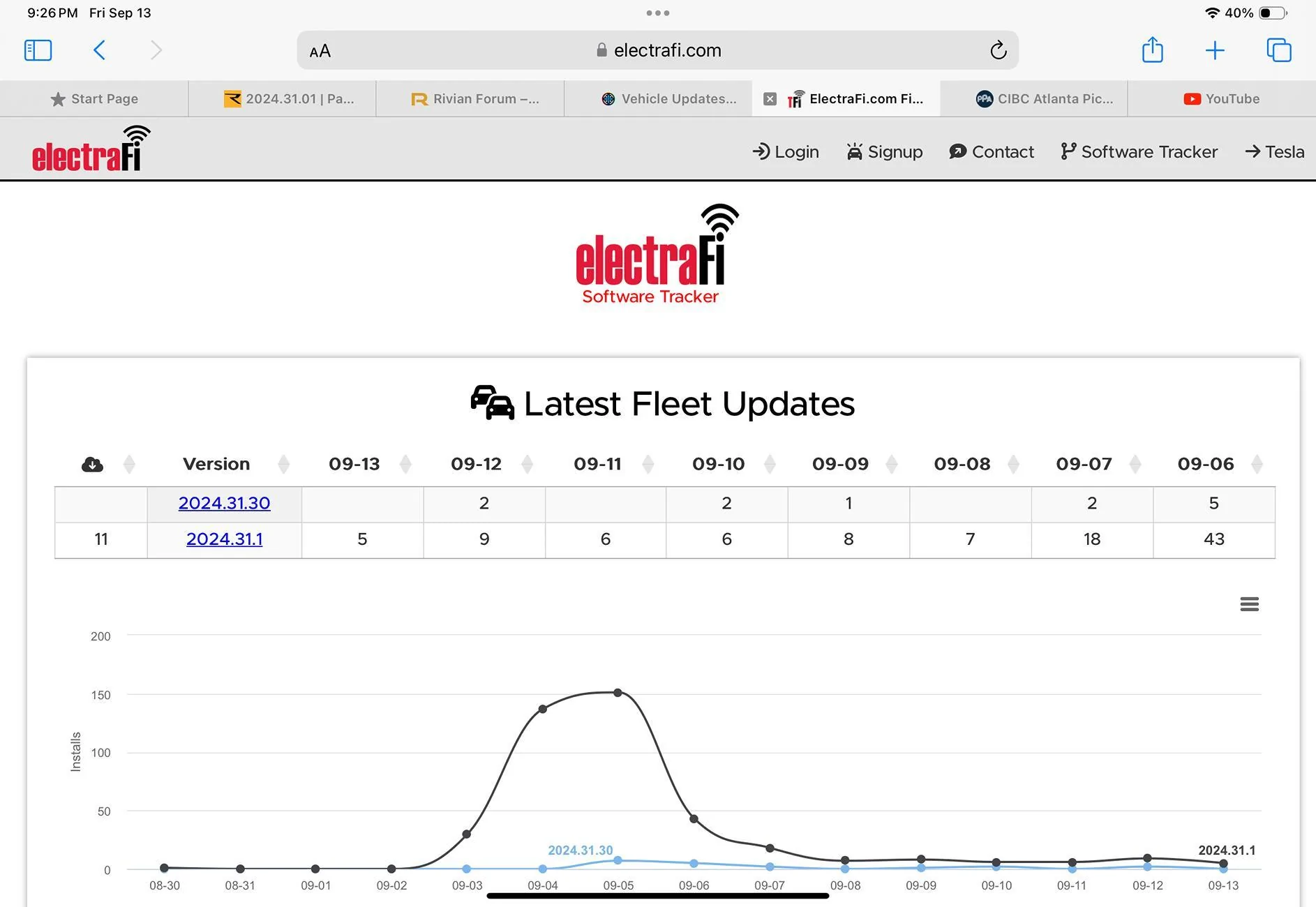Click the 09-05 point on the 2024.31.30 line
1316x907 pixels.
(x=618, y=860)
